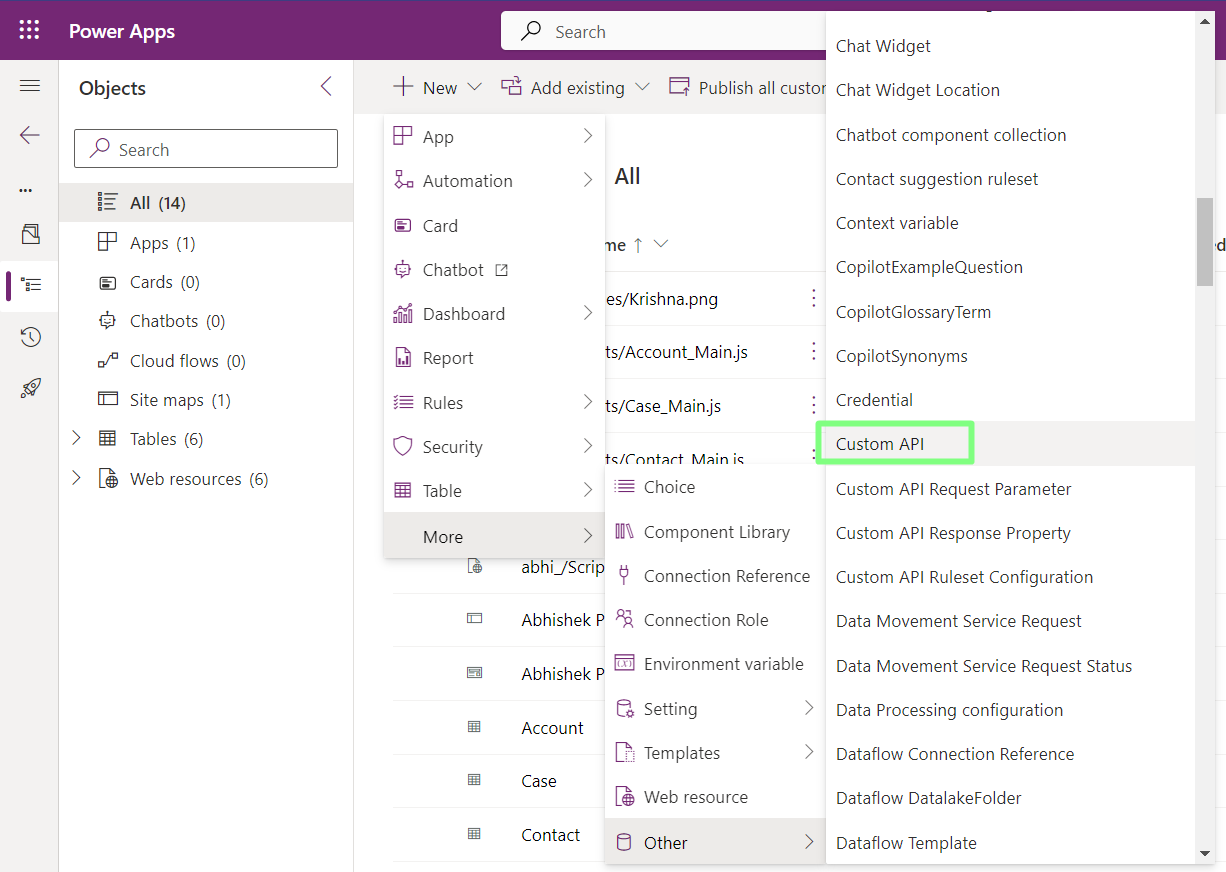Viewport: 1226px width, 872px height.
Task: Click the top bar Search field
Action: (663, 31)
